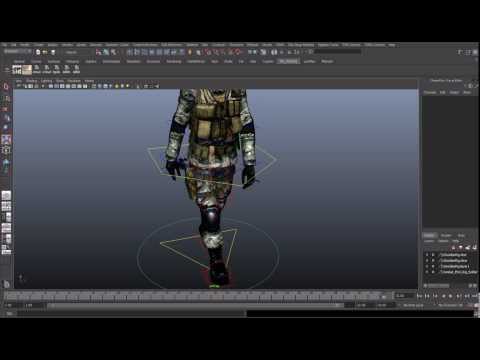The width and height of the screenshot is (480, 360).
Task: Switch to Persp/Outliner layout icon
Action: [6, 217]
